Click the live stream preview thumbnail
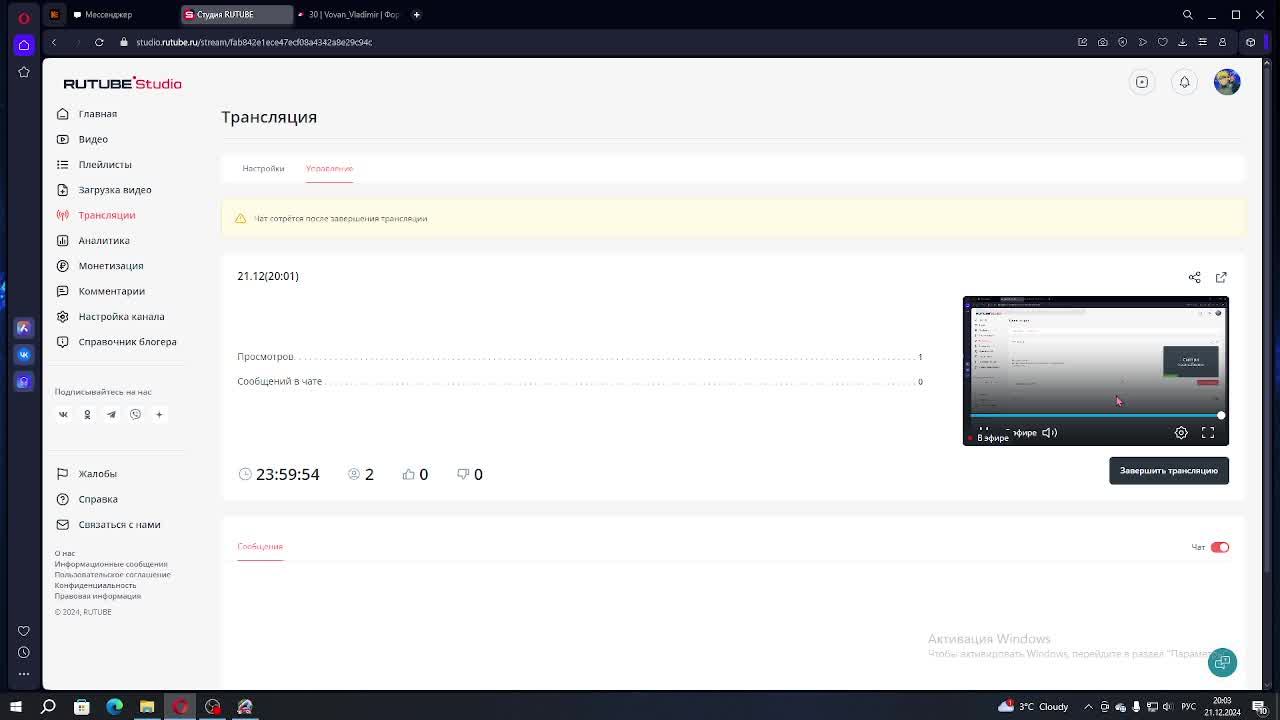 (x=1095, y=371)
